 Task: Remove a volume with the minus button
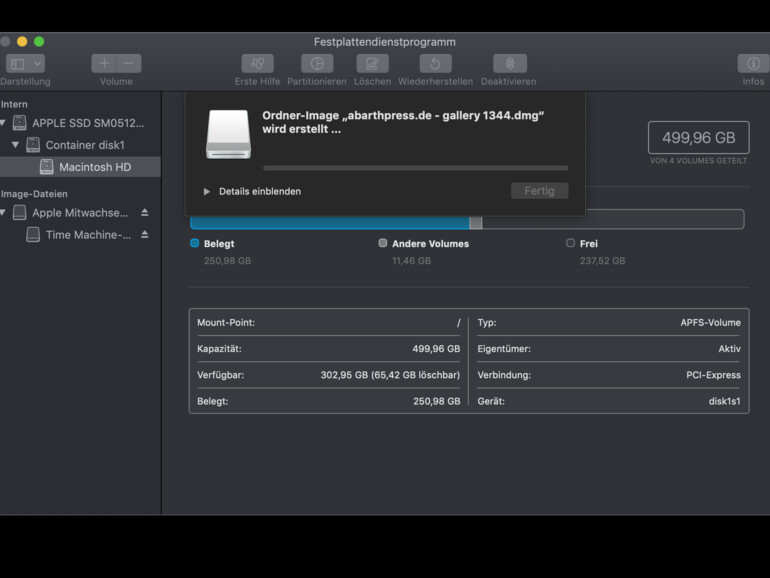click(x=129, y=63)
